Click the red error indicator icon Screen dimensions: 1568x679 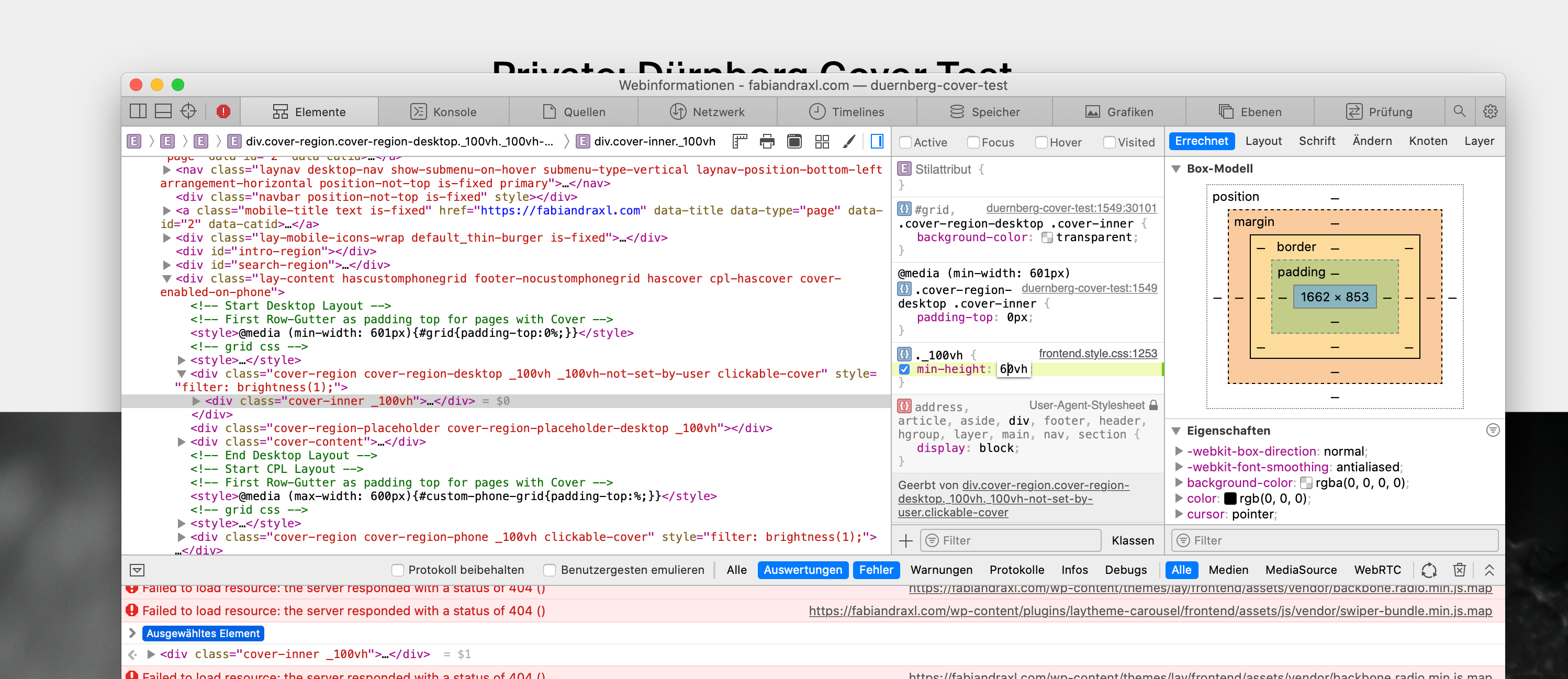(x=223, y=111)
